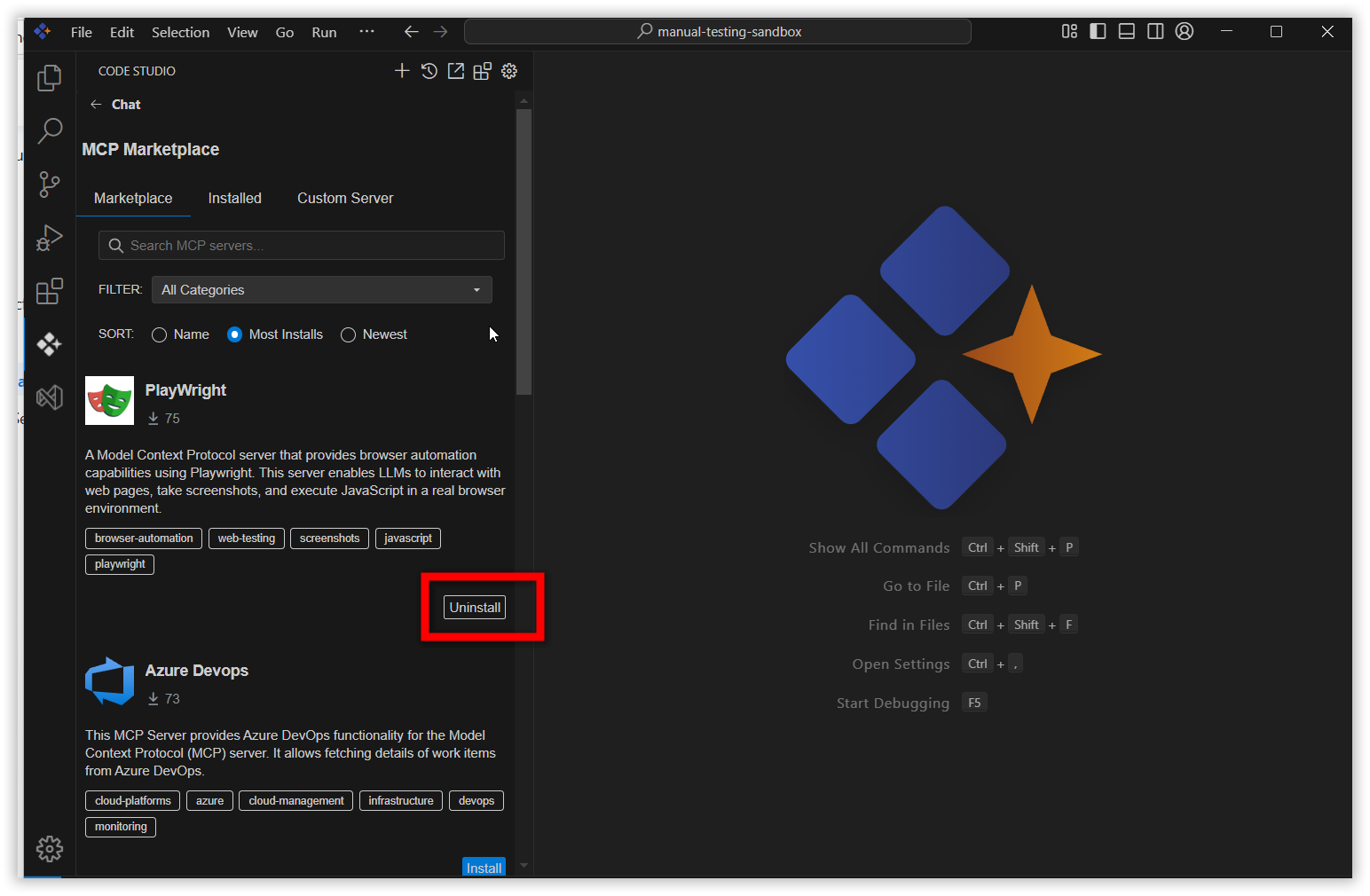The height and width of the screenshot is (896, 1370).
Task: Open the Search view in activity bar
Action: coord(50,131)
